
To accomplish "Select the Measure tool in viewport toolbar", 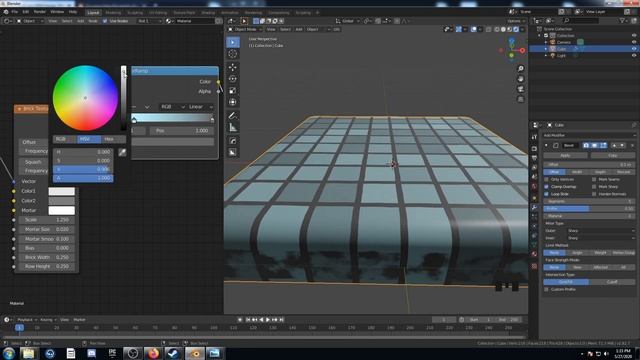I will (x=233, y=127).
